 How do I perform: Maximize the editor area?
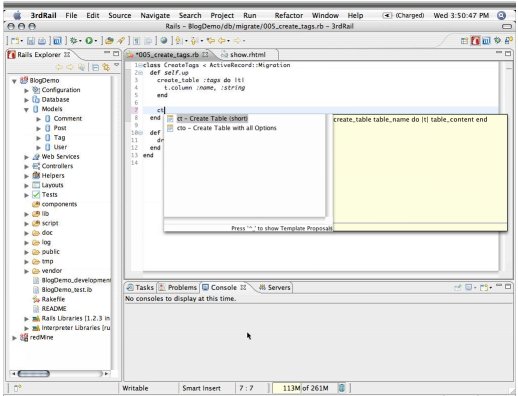tap(508, 53)
